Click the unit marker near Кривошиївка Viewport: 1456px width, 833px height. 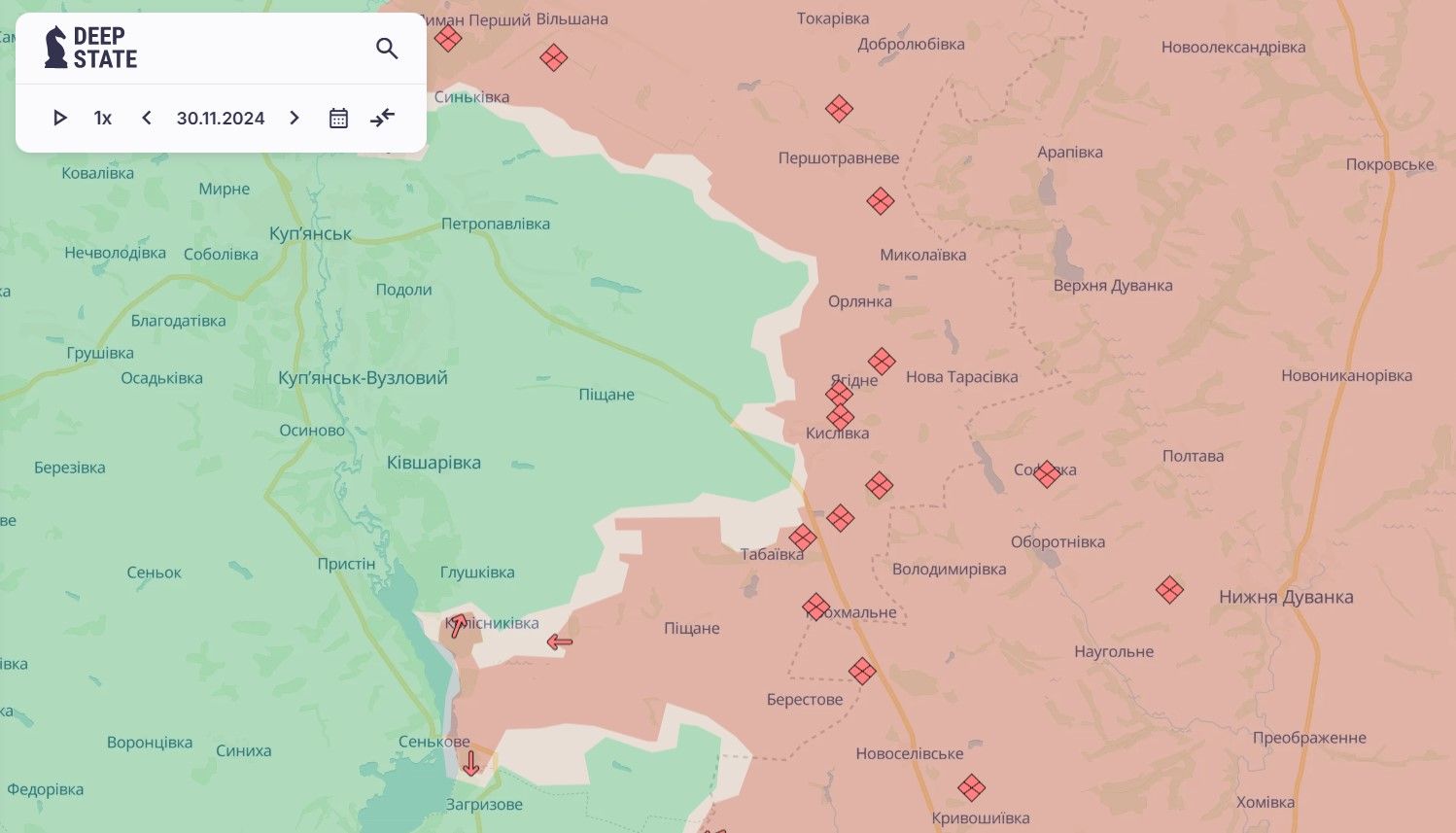pyautogui.click(x=971, y=787)
